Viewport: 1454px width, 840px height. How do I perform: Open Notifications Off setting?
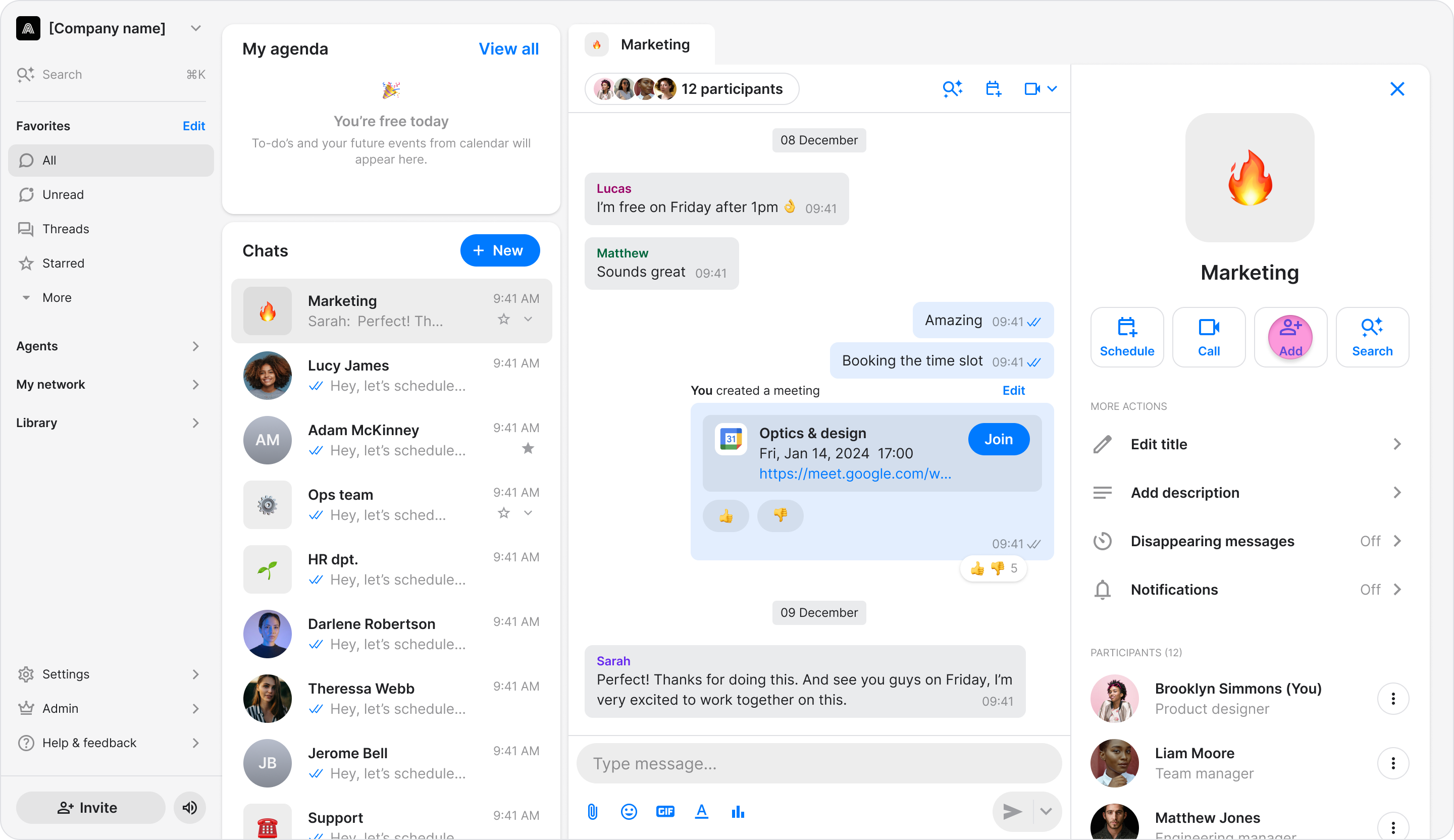click(1249, 589)
